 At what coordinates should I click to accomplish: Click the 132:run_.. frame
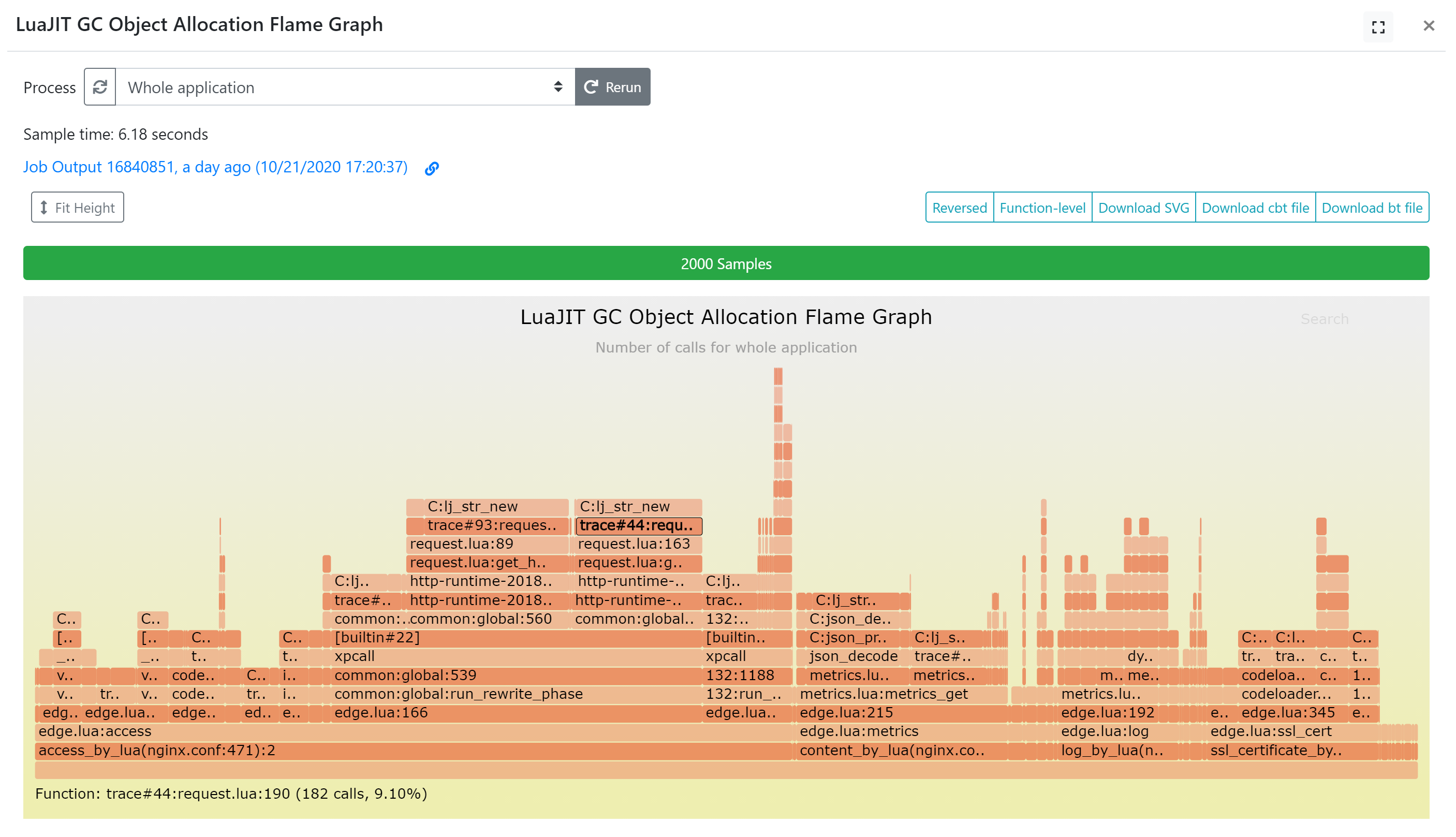point(747,695)
